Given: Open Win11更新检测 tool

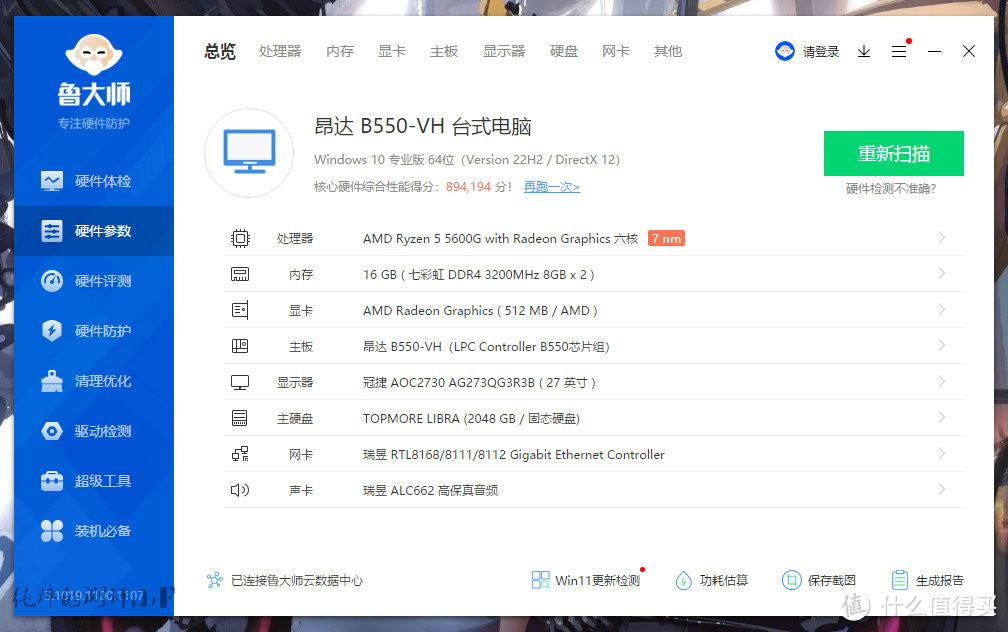Looking at the screenshot, I should point(586,580).
